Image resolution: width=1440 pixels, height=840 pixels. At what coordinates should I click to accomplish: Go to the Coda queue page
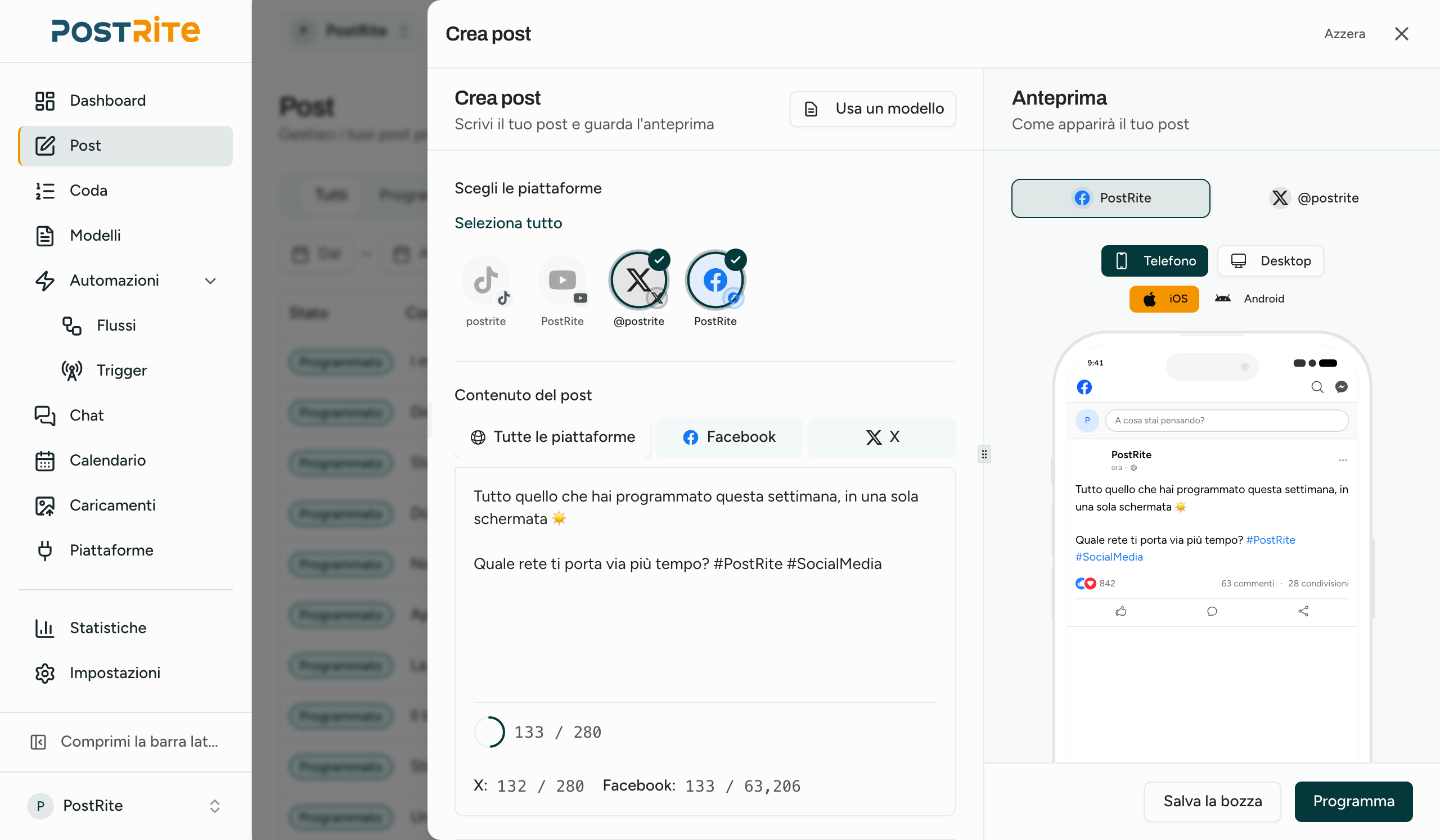point(125,191)
